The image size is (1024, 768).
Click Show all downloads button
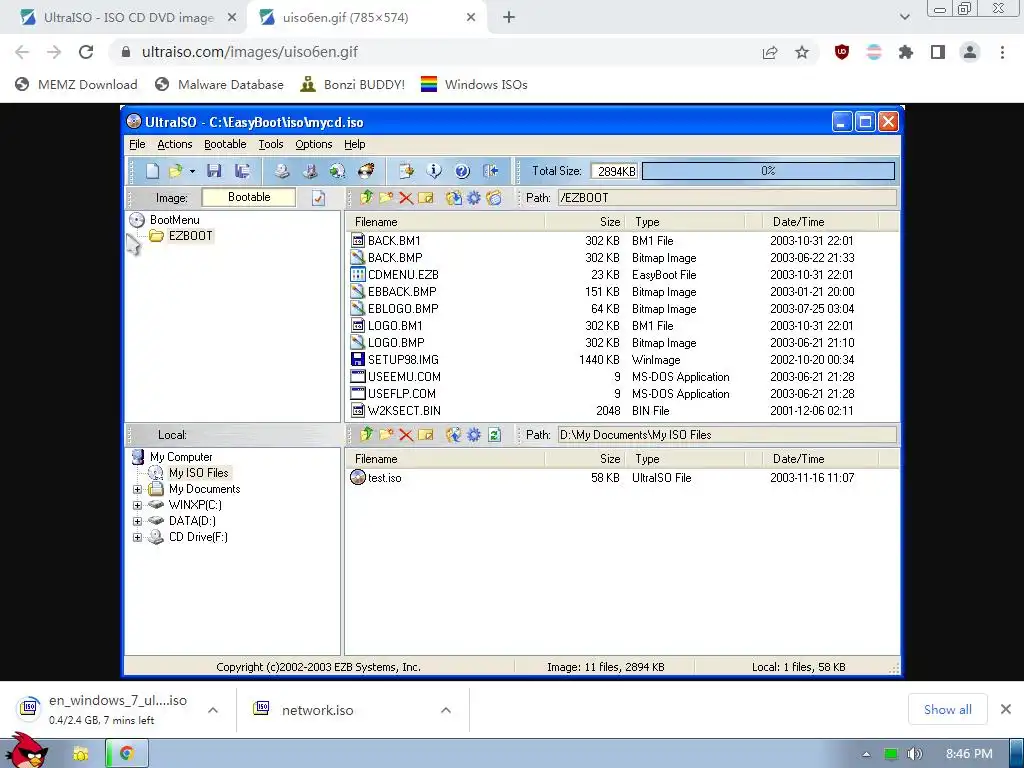coord(948,710)
